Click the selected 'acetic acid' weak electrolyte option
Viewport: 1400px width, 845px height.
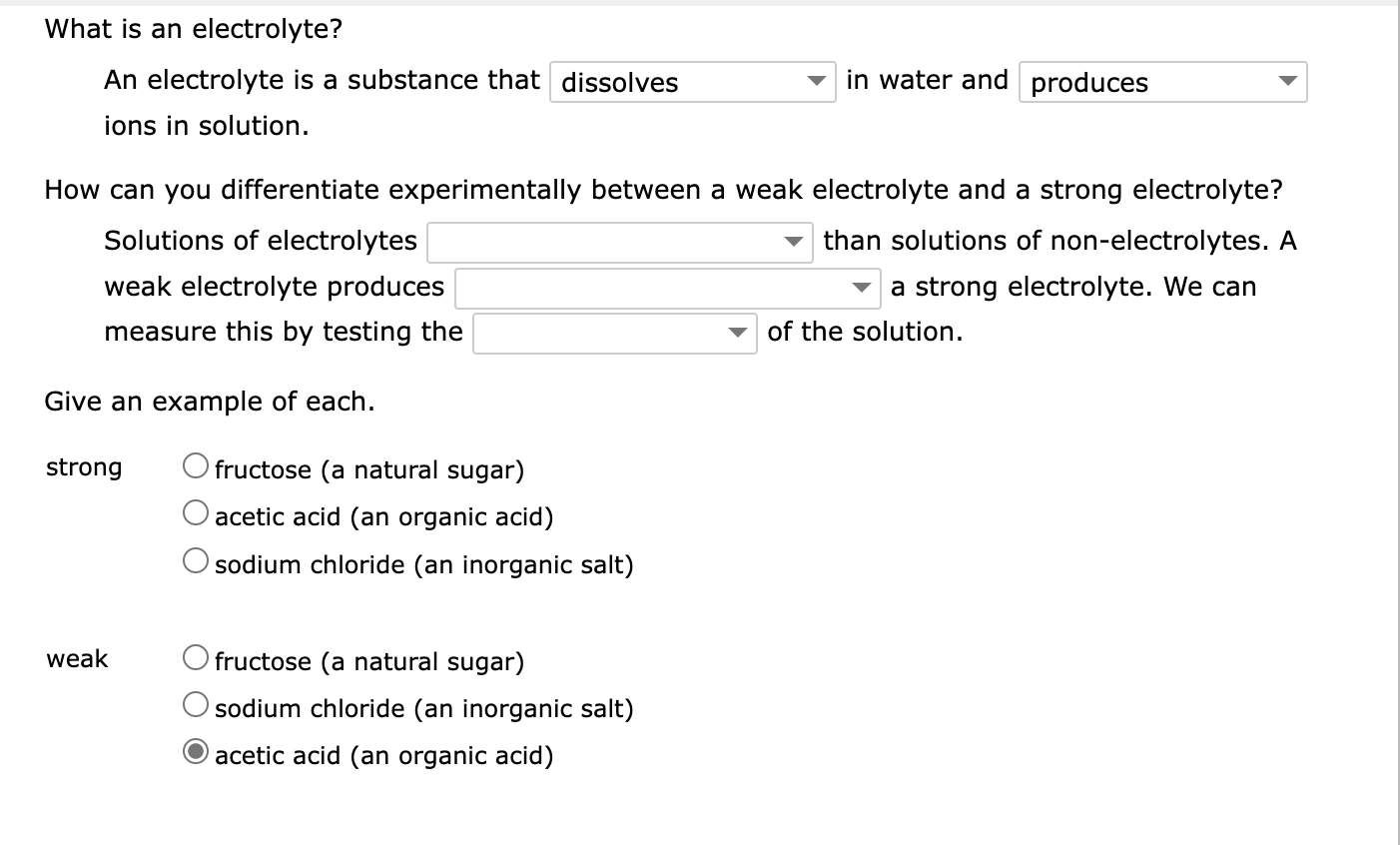196,751
